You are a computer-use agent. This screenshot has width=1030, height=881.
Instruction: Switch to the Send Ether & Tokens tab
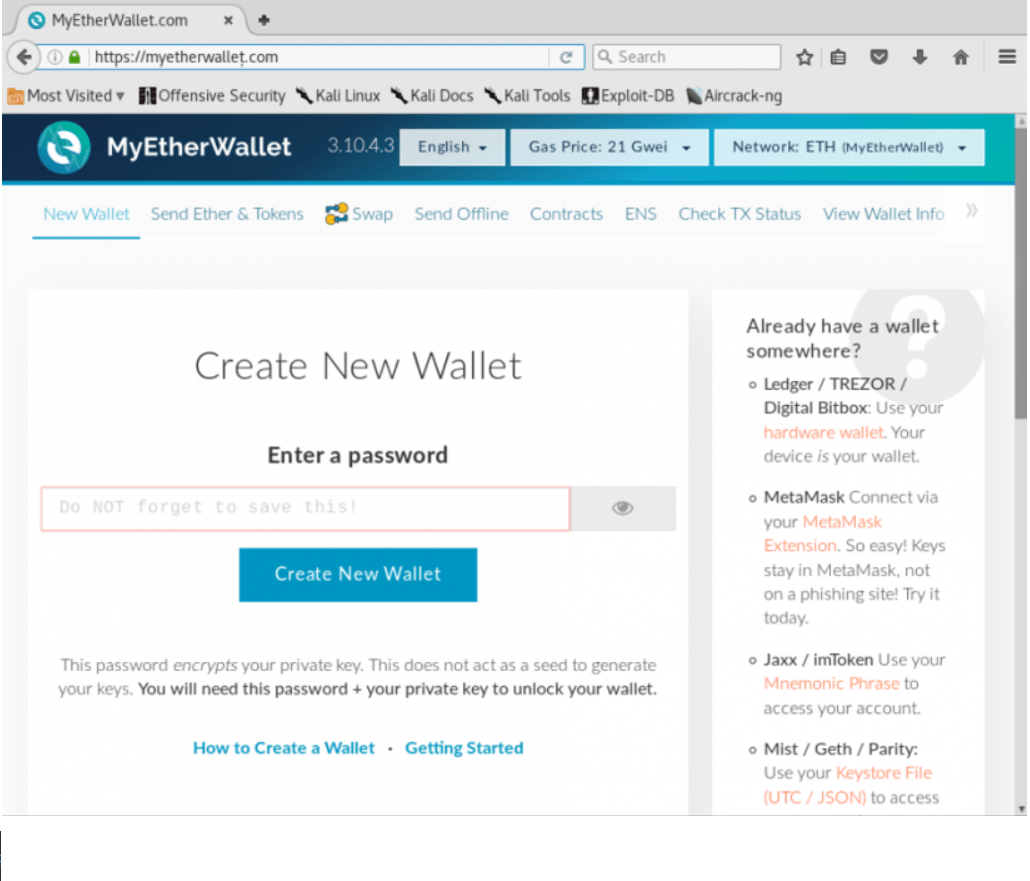(x=227, y=214)
